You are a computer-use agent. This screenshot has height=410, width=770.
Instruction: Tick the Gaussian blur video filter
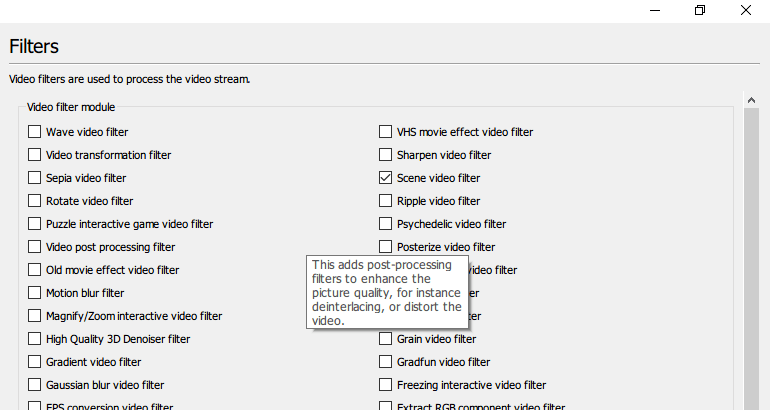click(x=34, y=385)
